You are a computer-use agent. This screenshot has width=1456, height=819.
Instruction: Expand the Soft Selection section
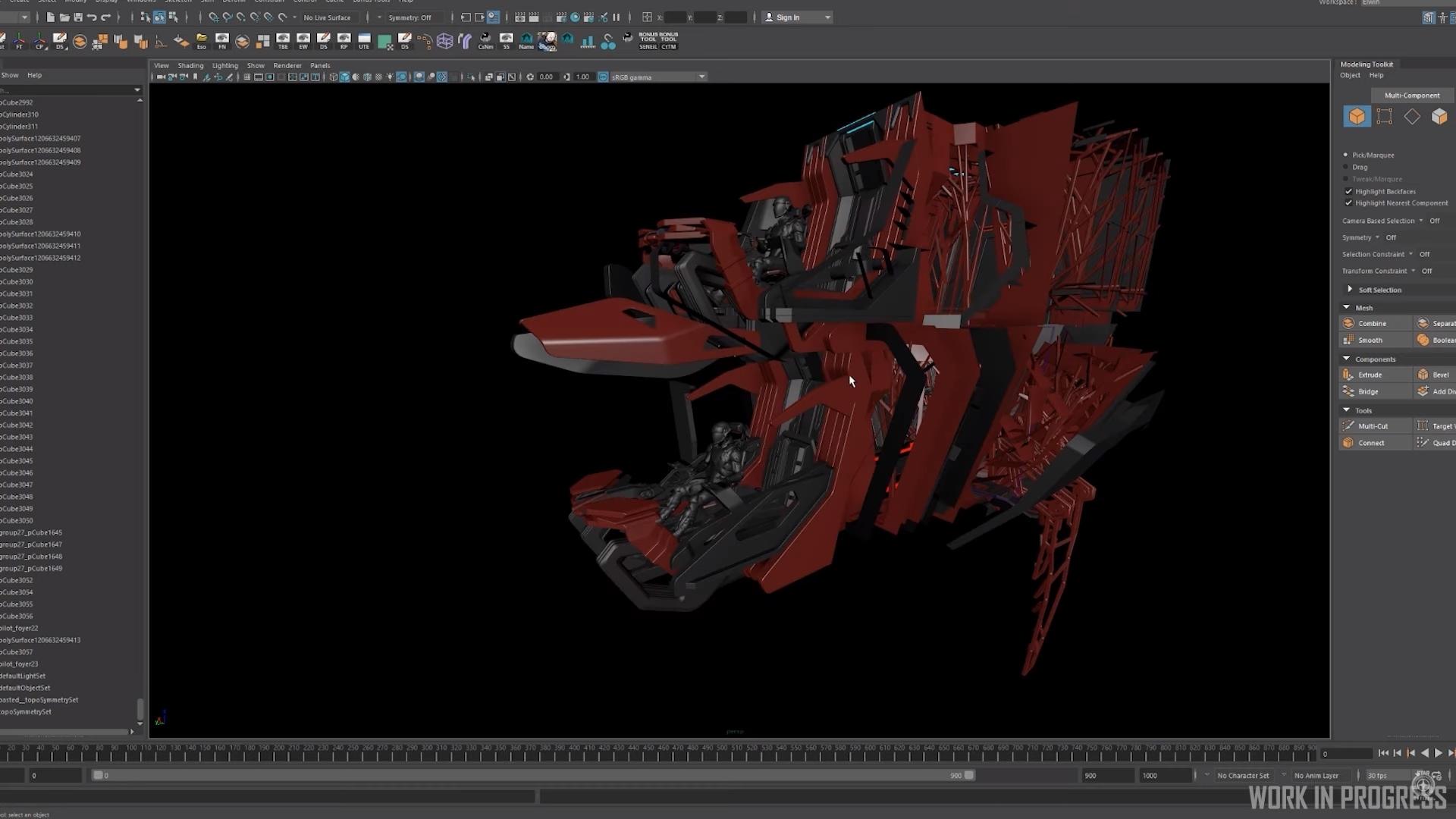pos(1350,290)
